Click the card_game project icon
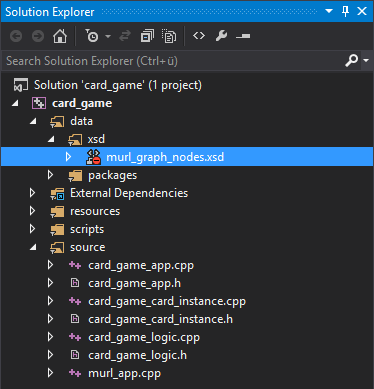374x389 pixels. pyautogui.click(x=39, y=103)
